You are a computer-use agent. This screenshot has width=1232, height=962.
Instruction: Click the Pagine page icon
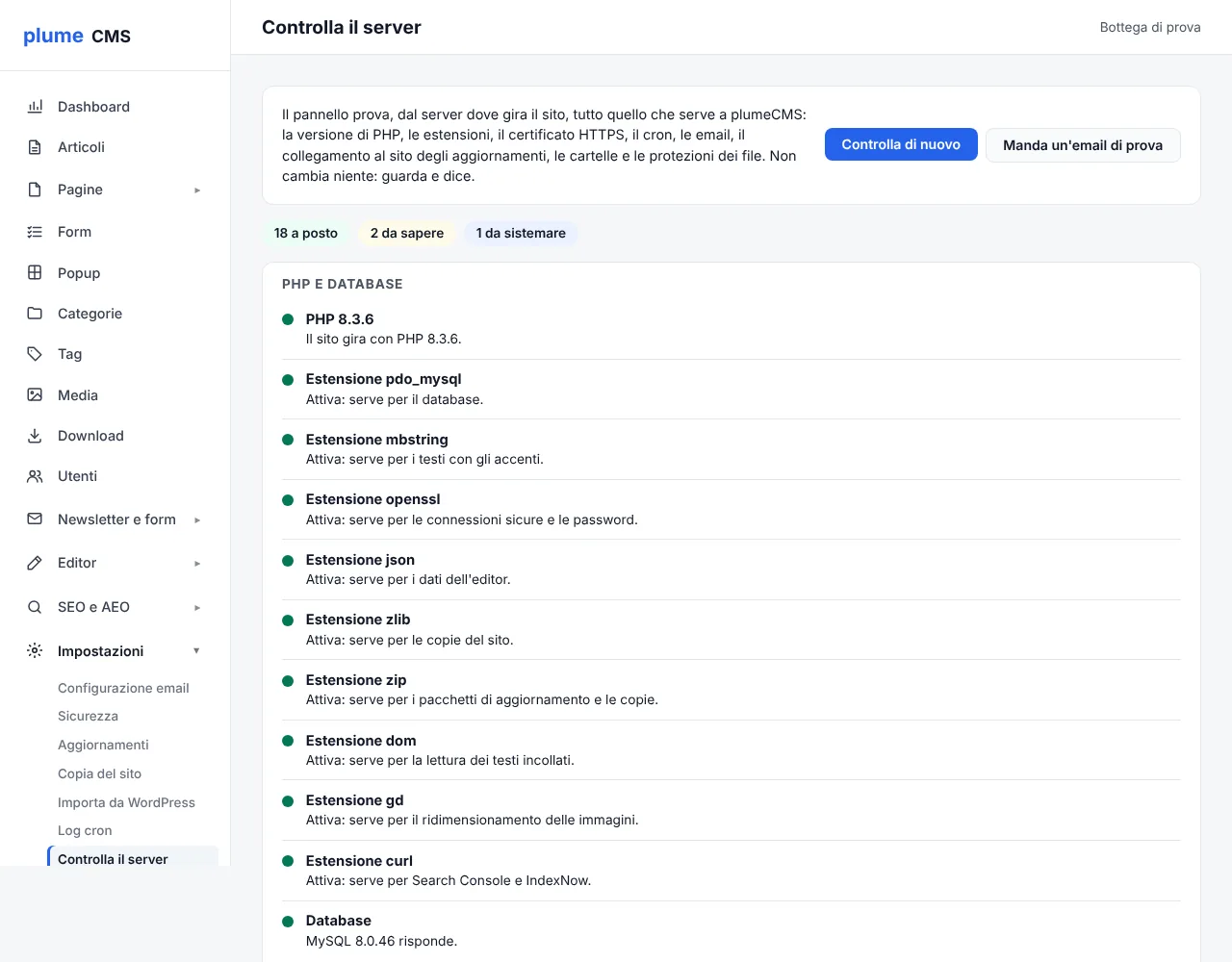35,190
